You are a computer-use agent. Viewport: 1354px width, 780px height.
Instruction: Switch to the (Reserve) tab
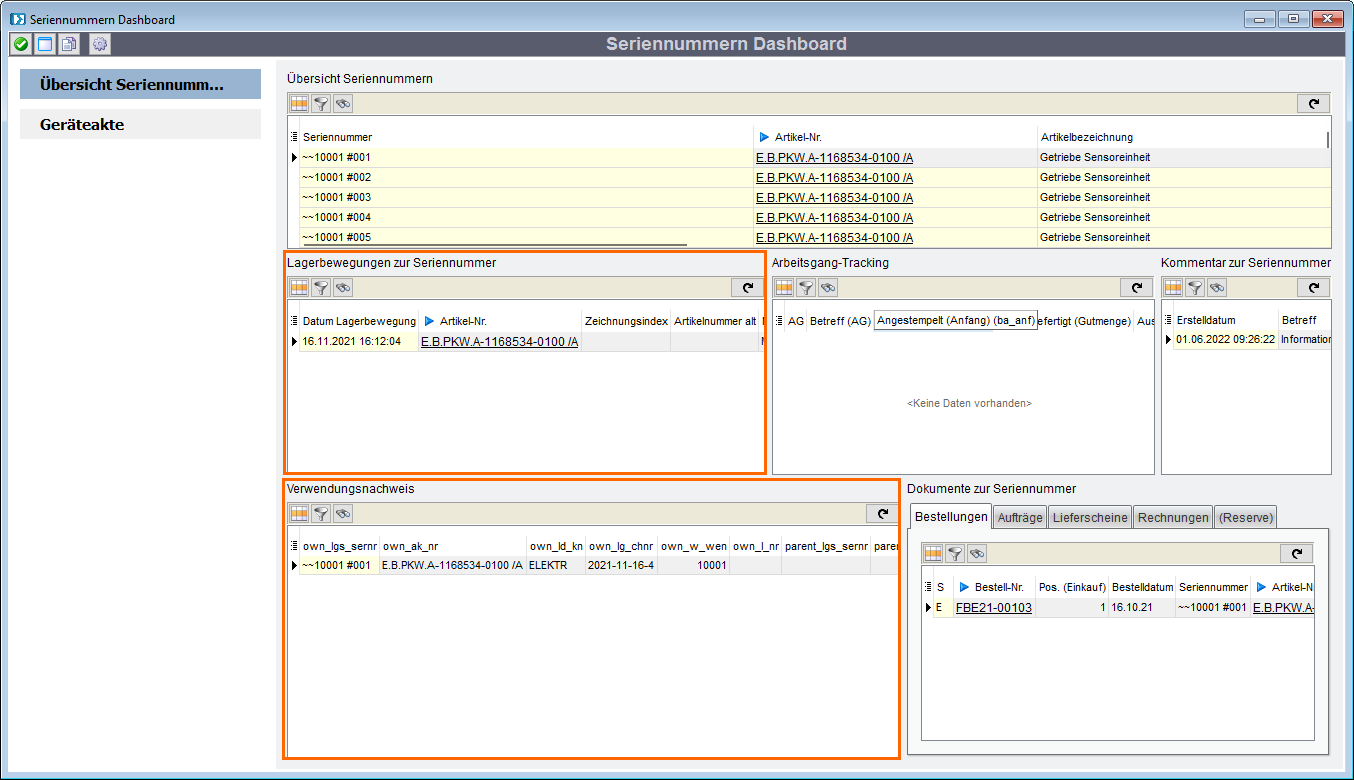point(1245,517)
